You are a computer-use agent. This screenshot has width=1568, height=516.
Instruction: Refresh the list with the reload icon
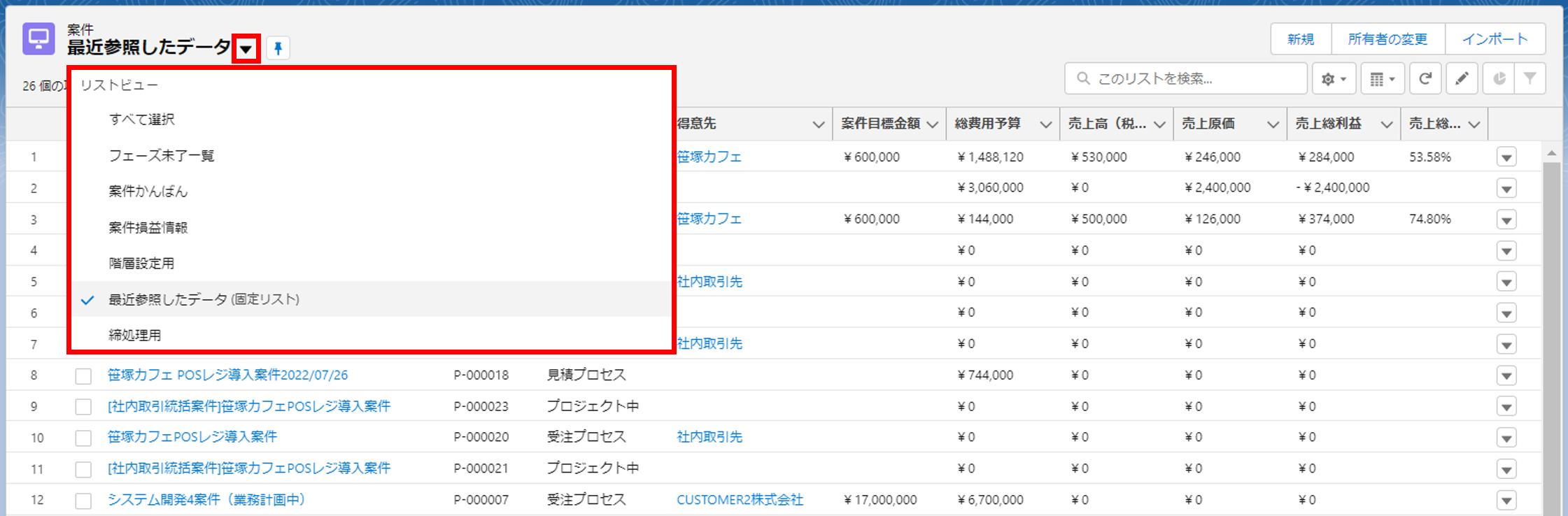1425,78
